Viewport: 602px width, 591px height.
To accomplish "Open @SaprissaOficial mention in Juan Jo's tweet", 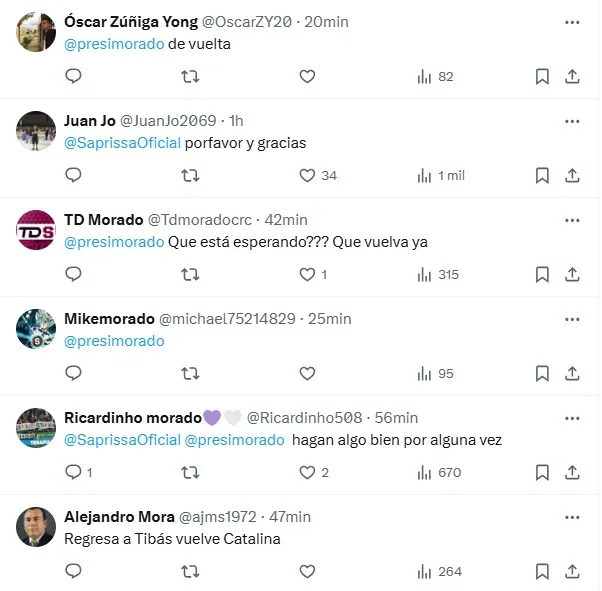I will [x=122, y=143].
